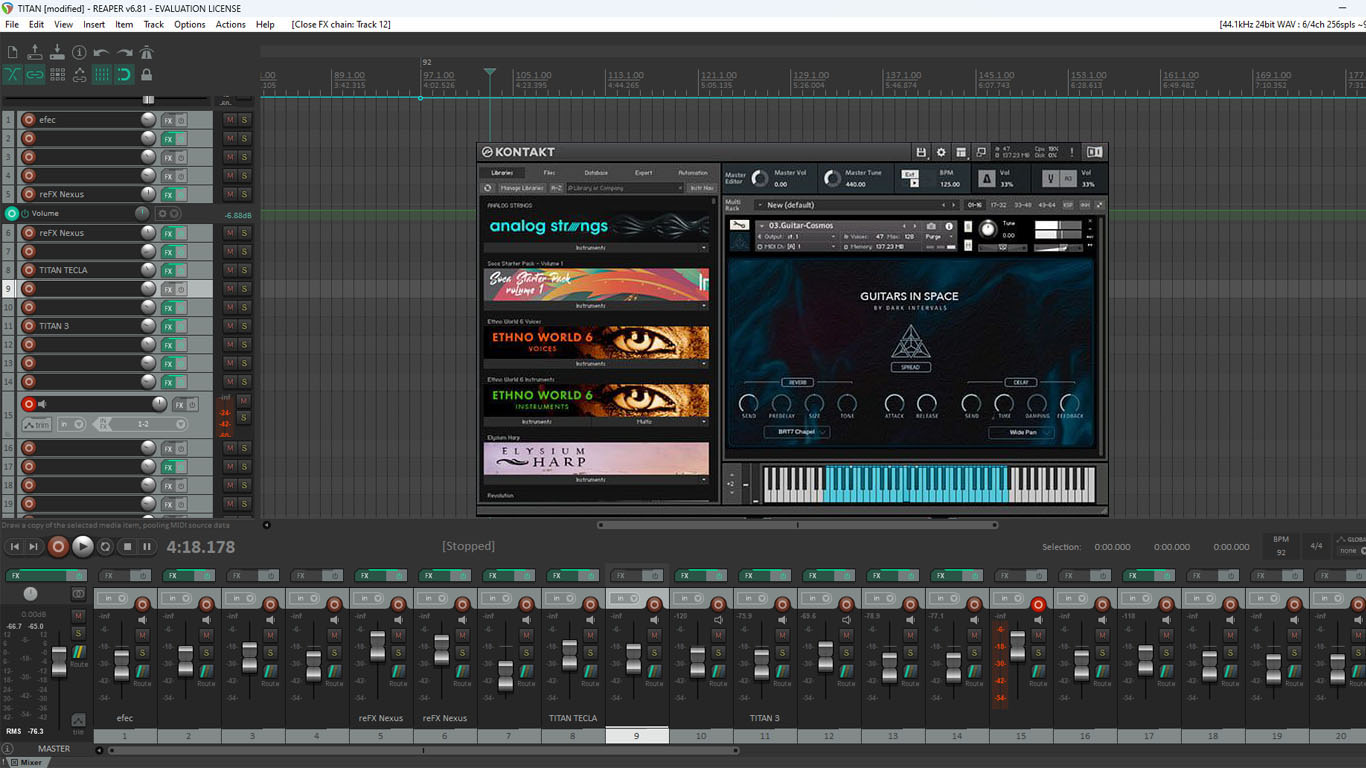Expand Ethno World 6 Voices Instruments dropdown
1366x768 pixels.
[597, 364]
